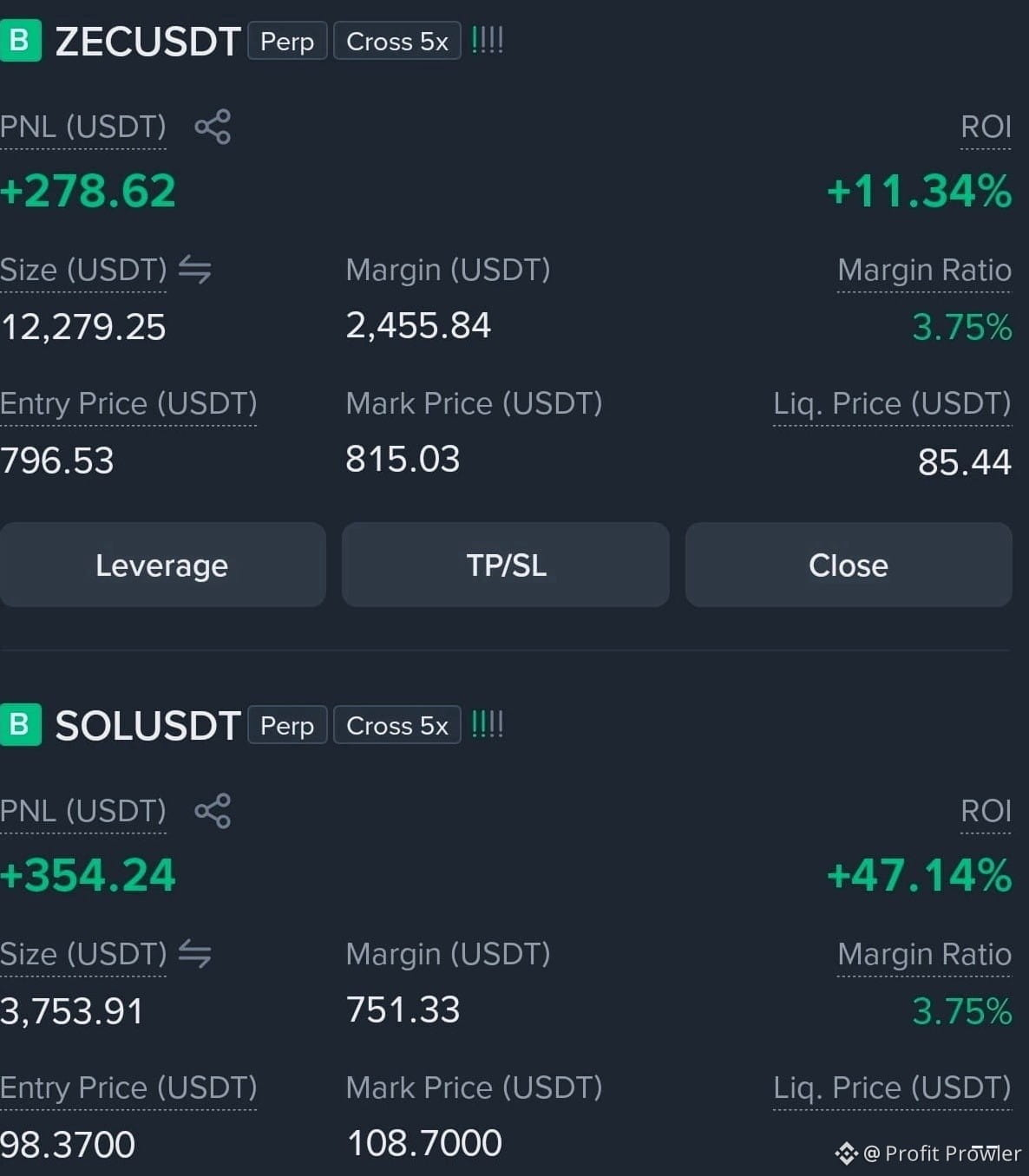Change ZECUSDT Cross 5x margin mode
The height and width of the screenshot is (1176, 1029).
tap(397, 41)
